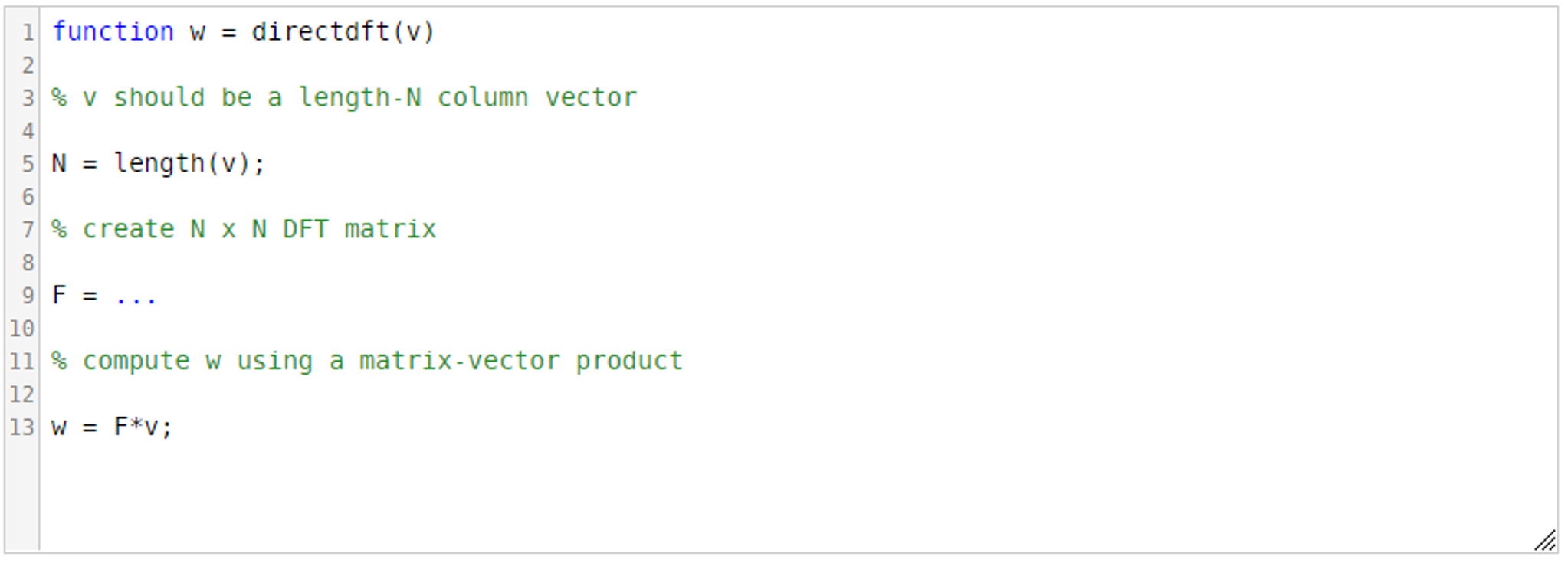Click the resize handle in the editor corner
The height and width of the screenshot is (563, 1568).
point(1544,540)
